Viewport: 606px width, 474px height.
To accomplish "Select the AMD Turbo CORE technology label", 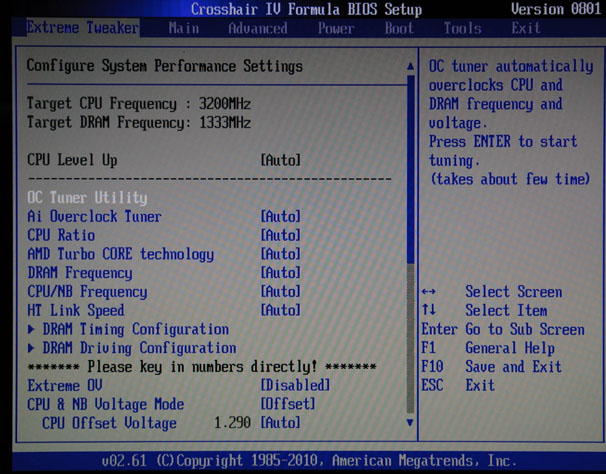I will (x=121, y=254).
